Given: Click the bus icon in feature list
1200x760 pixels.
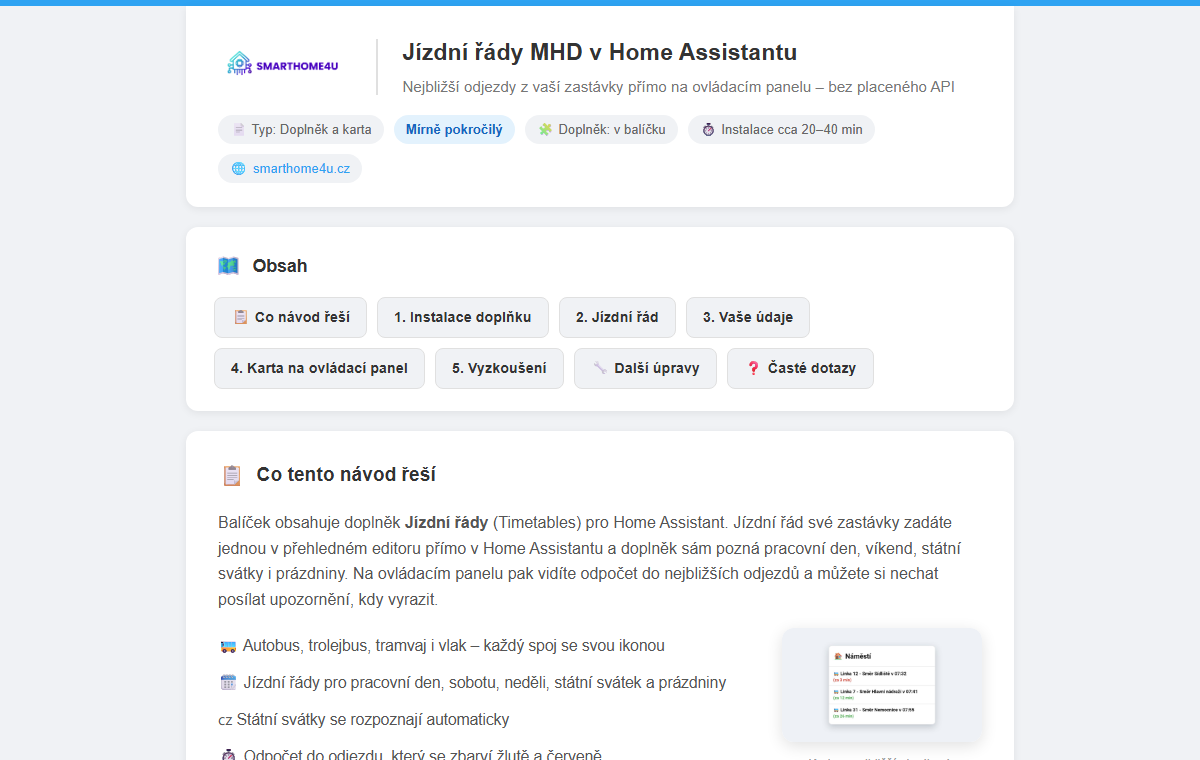Looking at the screenshot, I should pos(228,646).
